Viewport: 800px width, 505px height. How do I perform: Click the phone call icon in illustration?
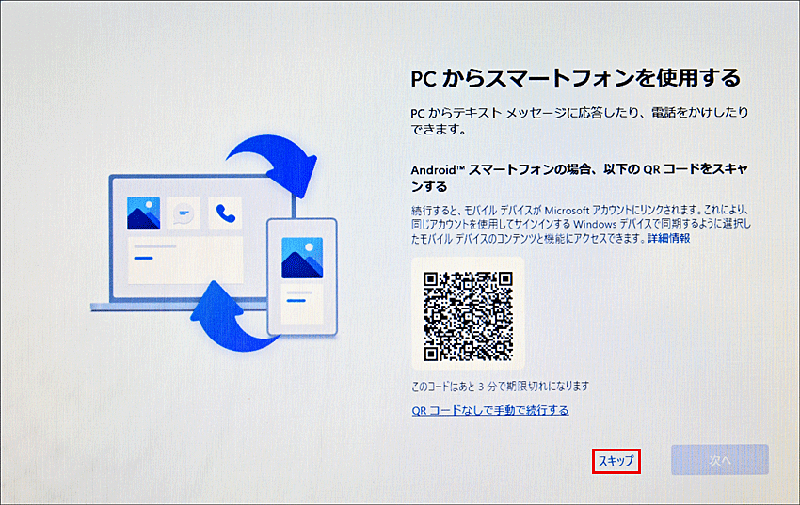point(225,213)
